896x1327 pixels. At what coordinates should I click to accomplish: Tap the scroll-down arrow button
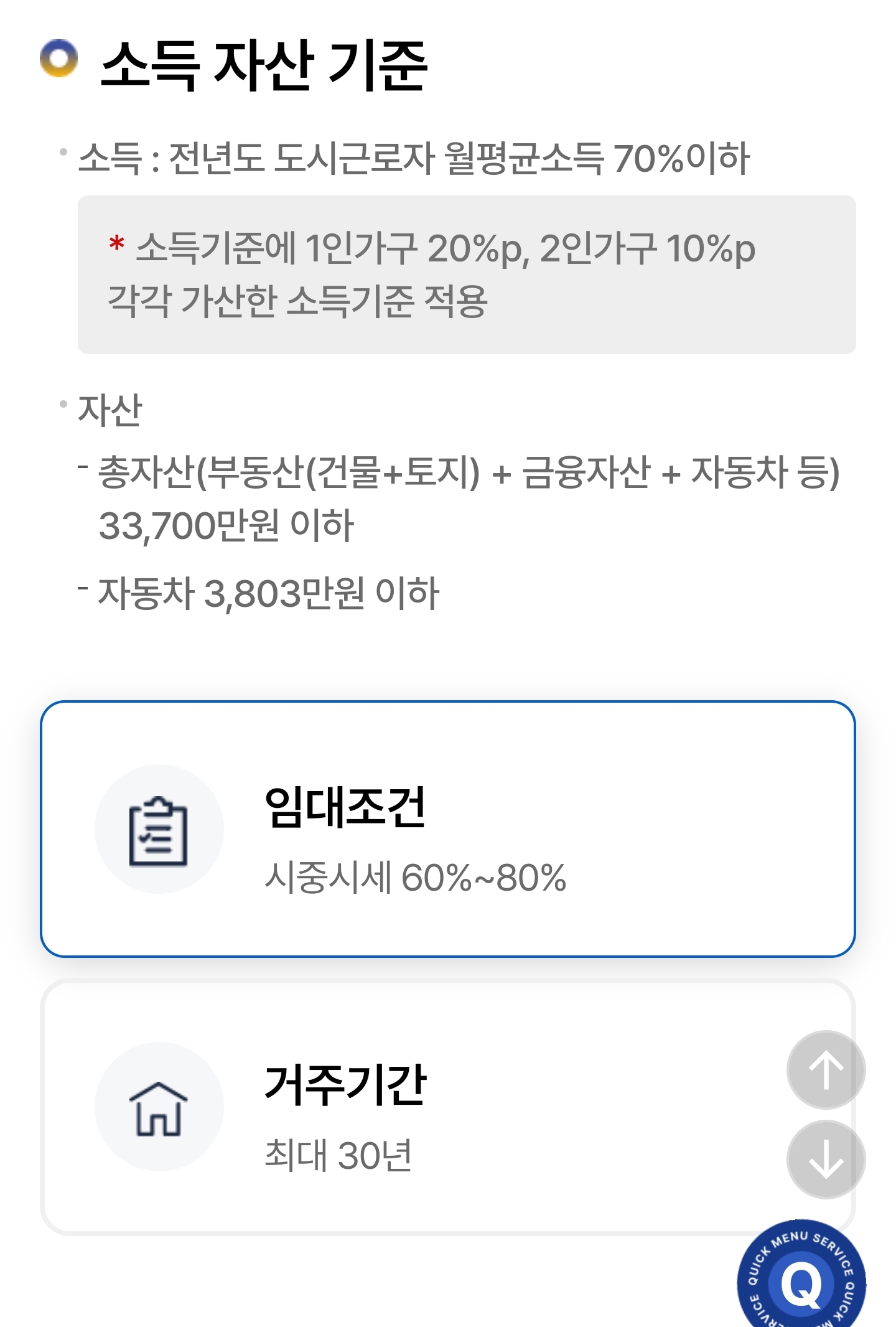point(826,1160)
